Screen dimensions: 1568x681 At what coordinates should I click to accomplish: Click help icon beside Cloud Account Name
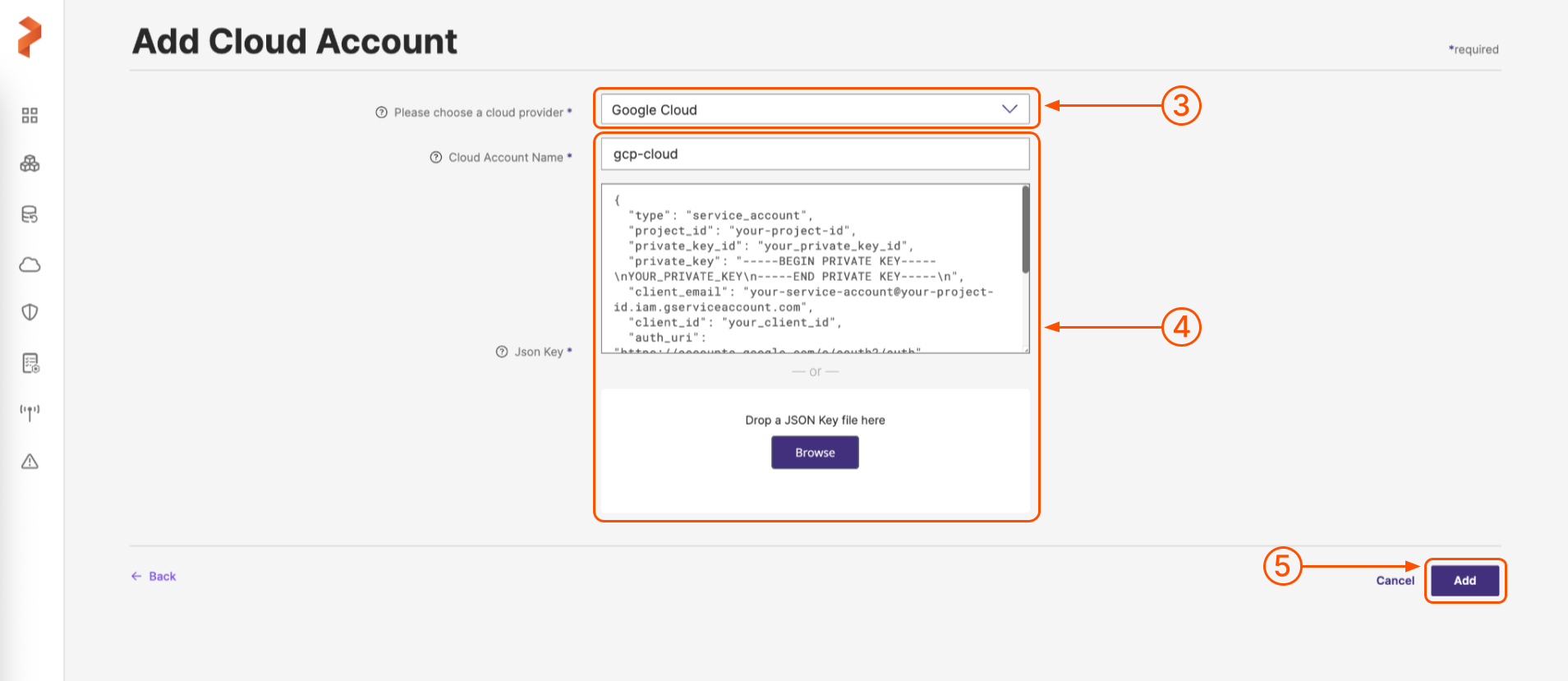click(436, 158)
